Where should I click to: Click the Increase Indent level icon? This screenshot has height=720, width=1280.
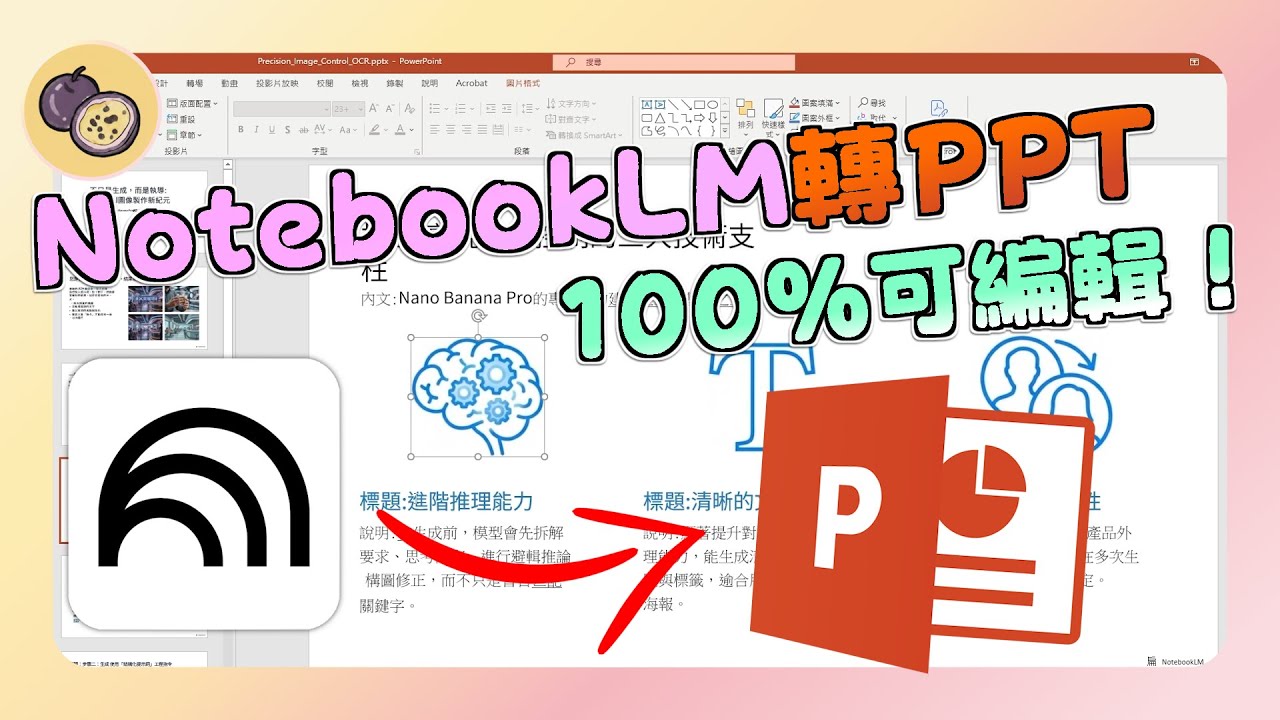[507, 109]
